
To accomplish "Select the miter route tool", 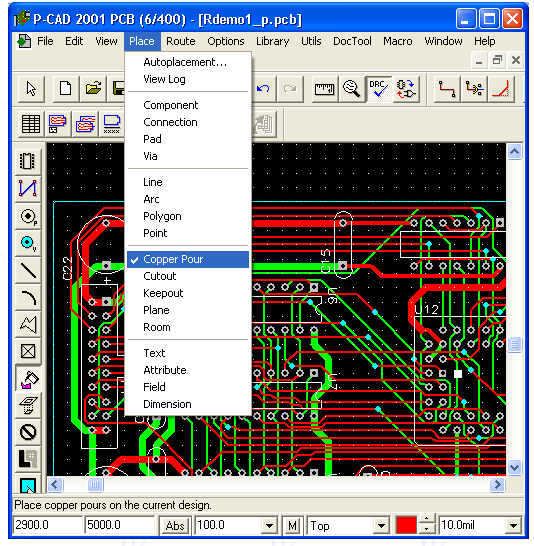I will pos(501,89).
